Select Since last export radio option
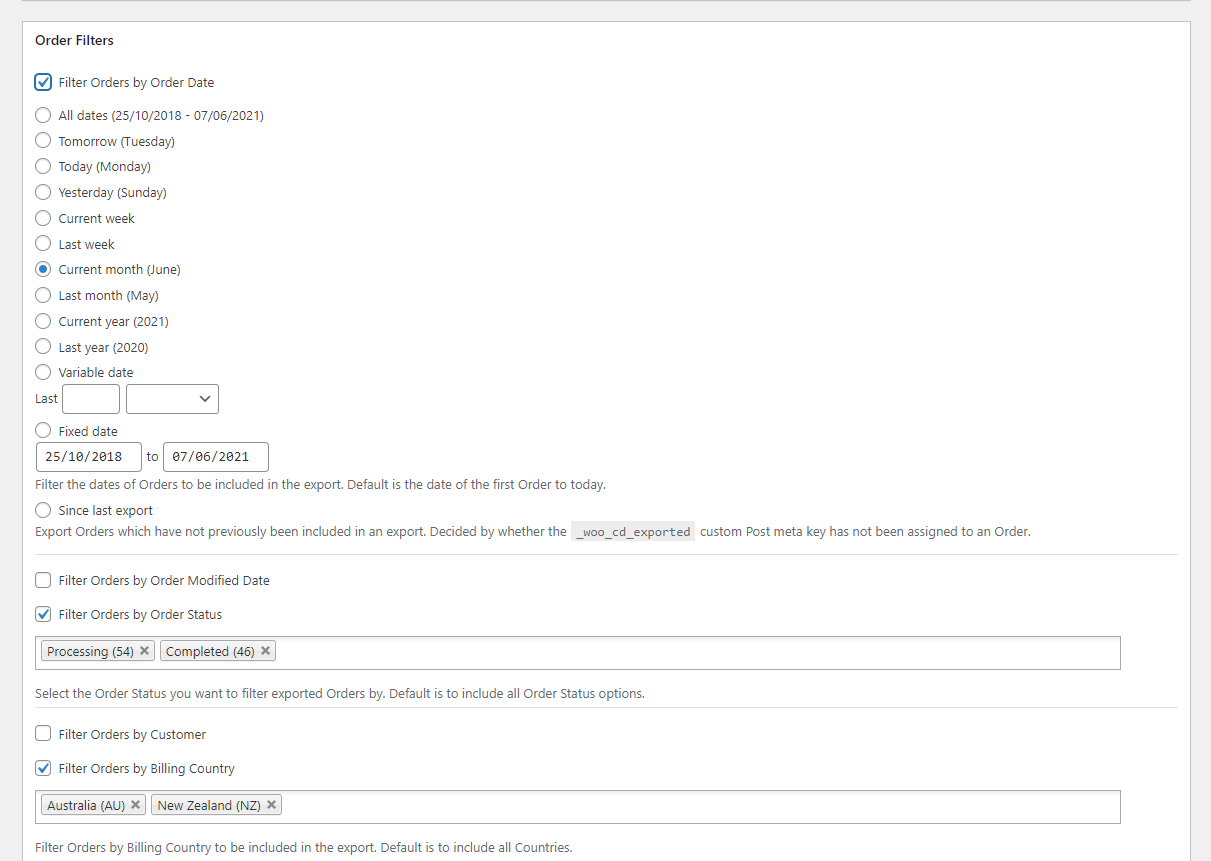Image resolution: width=1211 pixels, height=861 pixels. 43,510
